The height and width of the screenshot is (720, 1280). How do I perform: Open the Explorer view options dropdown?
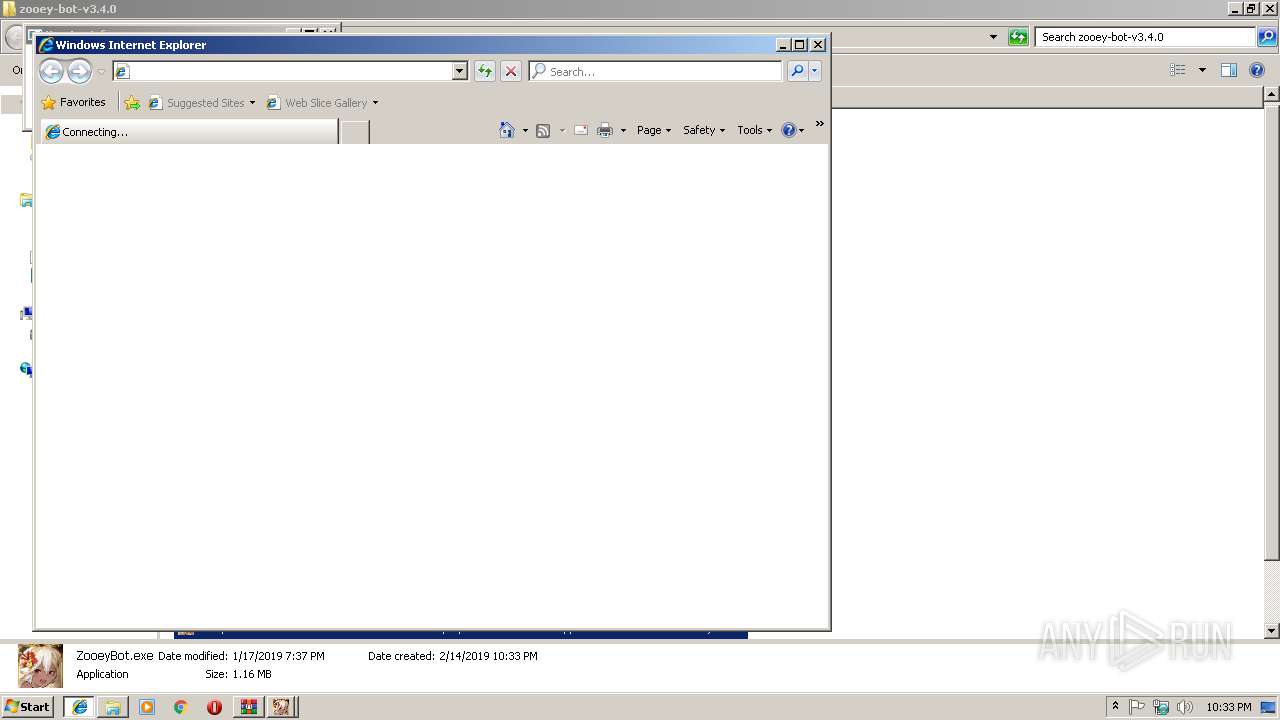[1202, 70]
